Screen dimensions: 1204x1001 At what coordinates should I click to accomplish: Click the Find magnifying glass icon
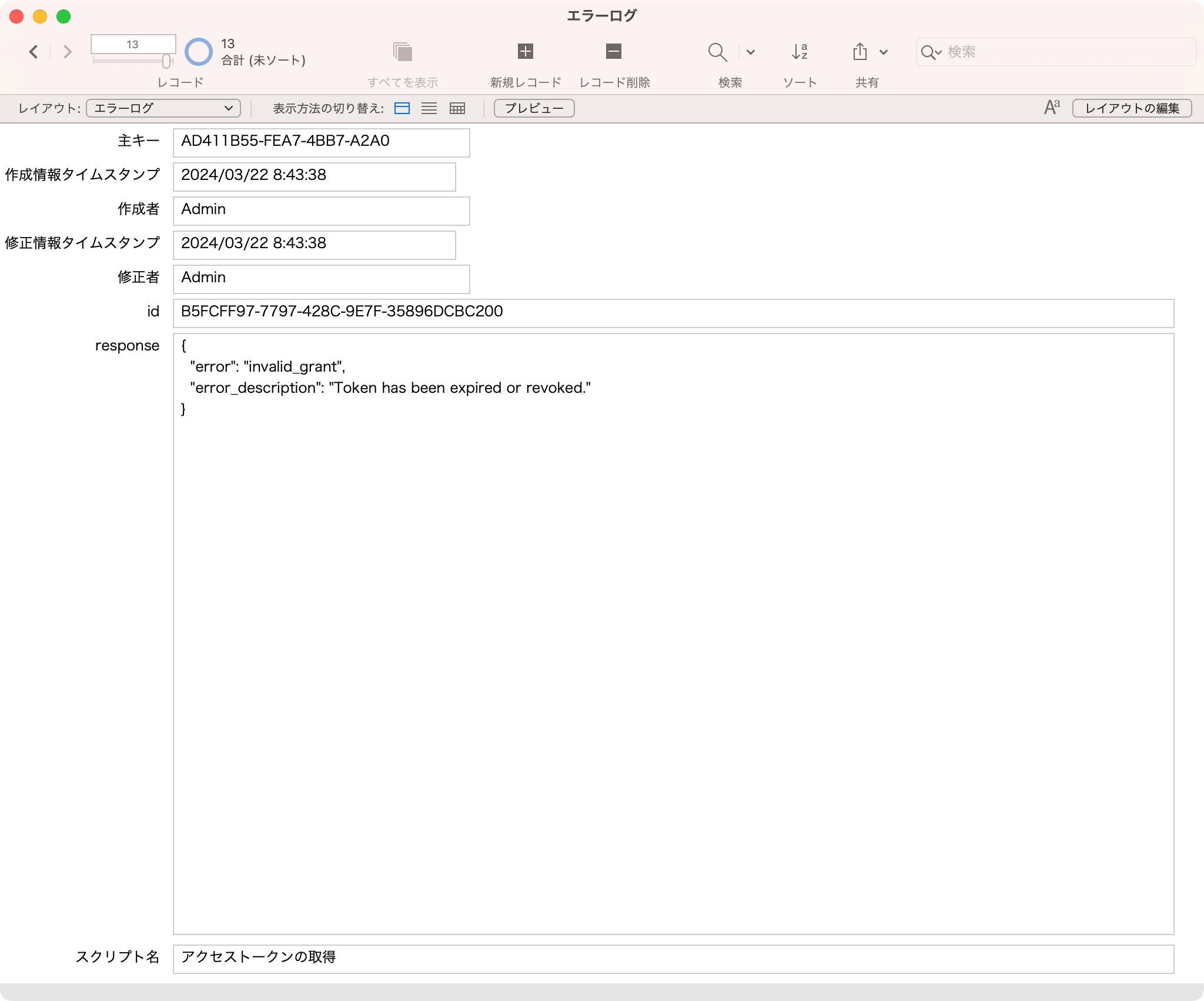717,52
